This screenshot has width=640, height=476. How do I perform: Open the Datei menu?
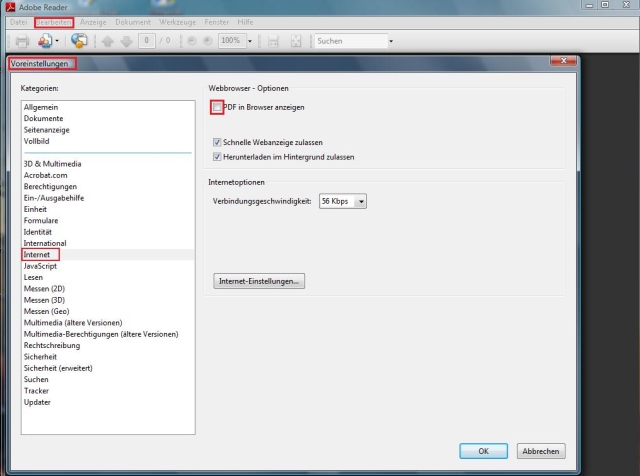pos(19,22)
